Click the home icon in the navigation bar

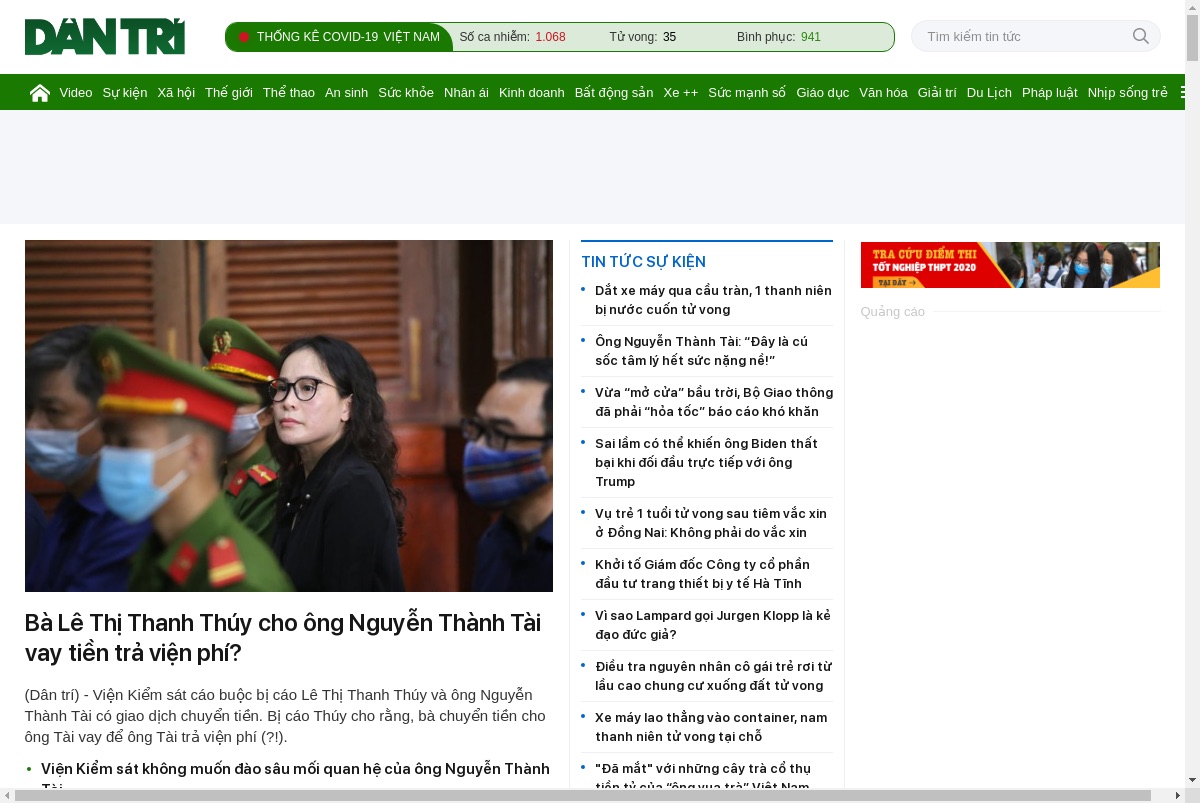click(x=40, y=93)
